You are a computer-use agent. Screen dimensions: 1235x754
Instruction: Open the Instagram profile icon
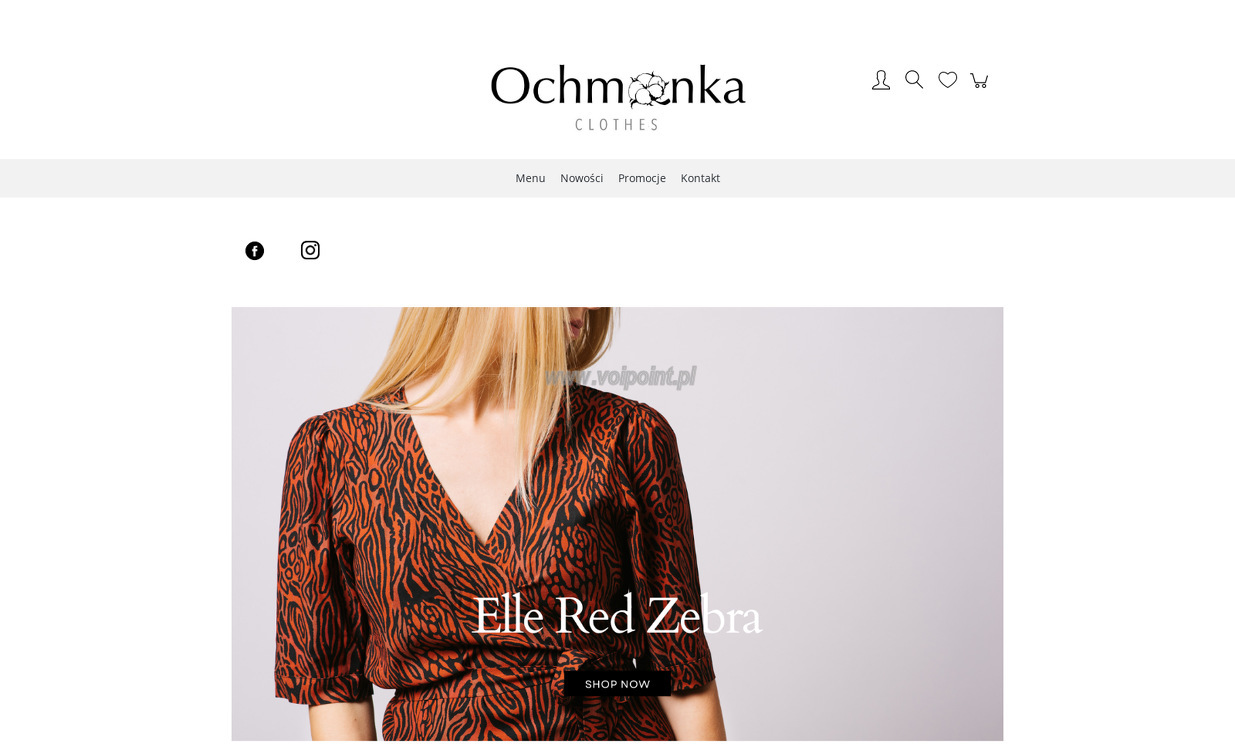(x=310, y=250)
